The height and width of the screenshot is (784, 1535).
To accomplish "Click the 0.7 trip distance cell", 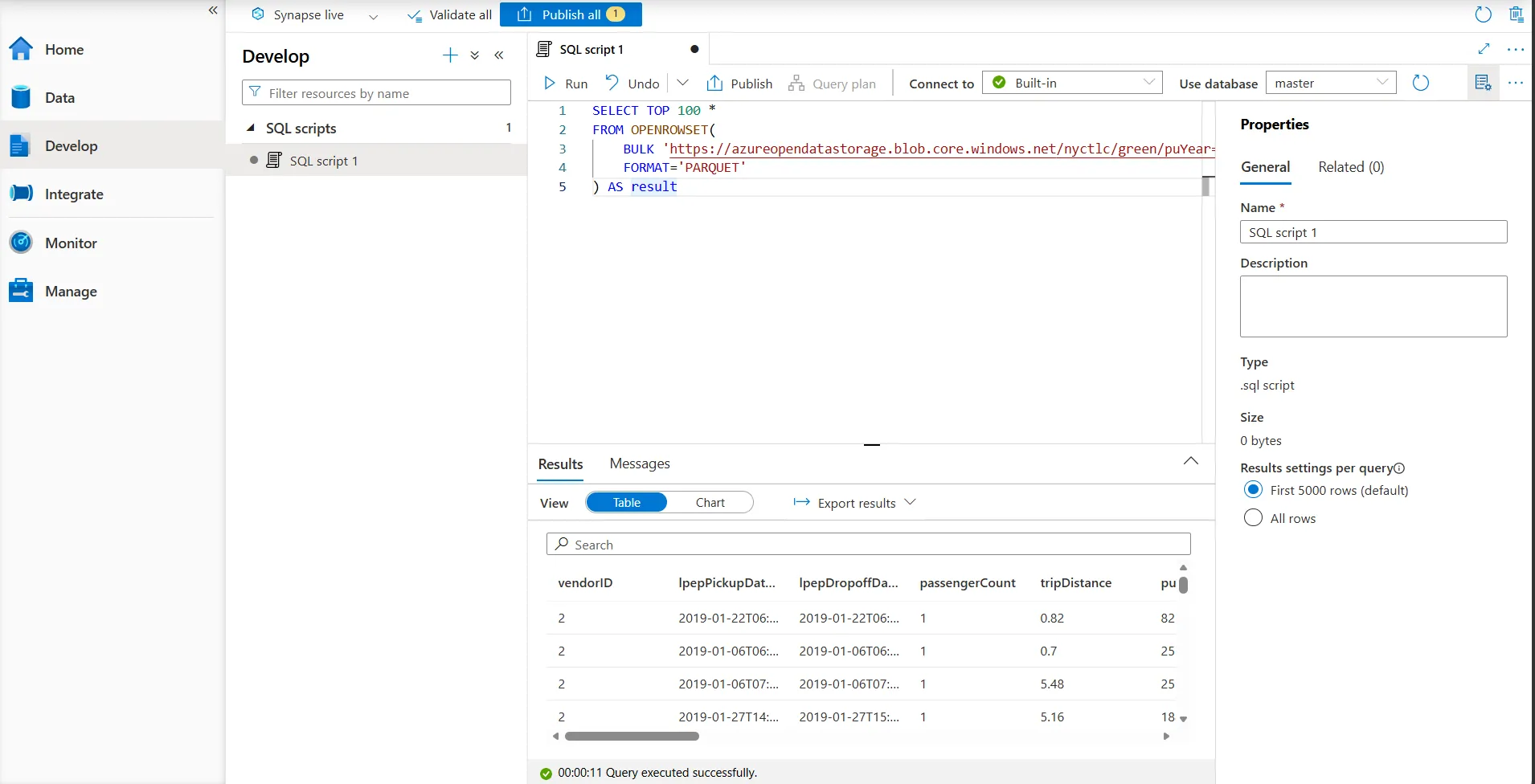I will coord(1049,651).
